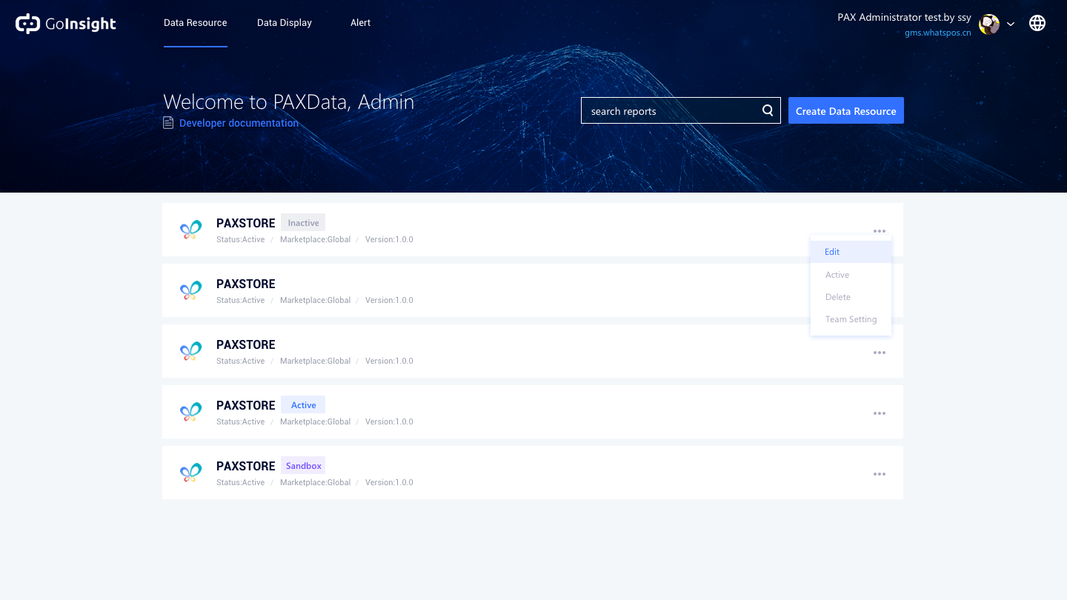Click butterfly logo of Inactive PAXSTORE
This screenshot has height=600, width=1067.
pos(191,229)
